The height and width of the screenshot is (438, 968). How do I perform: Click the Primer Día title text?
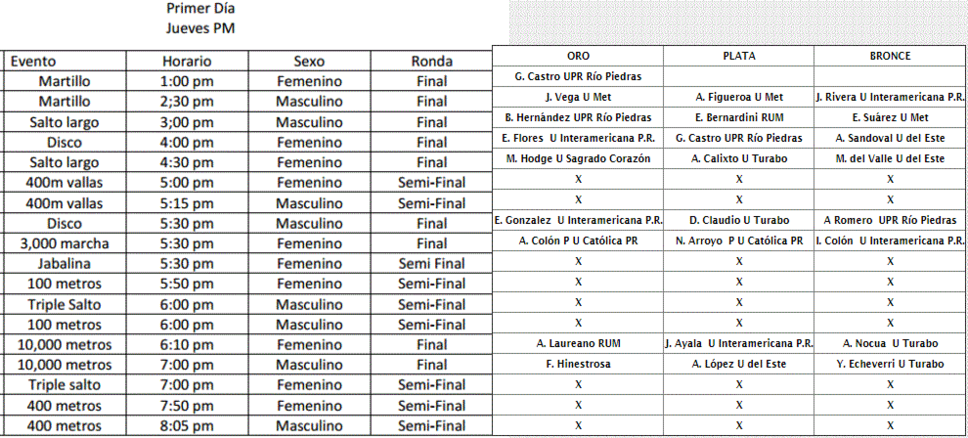click(201, 9)
